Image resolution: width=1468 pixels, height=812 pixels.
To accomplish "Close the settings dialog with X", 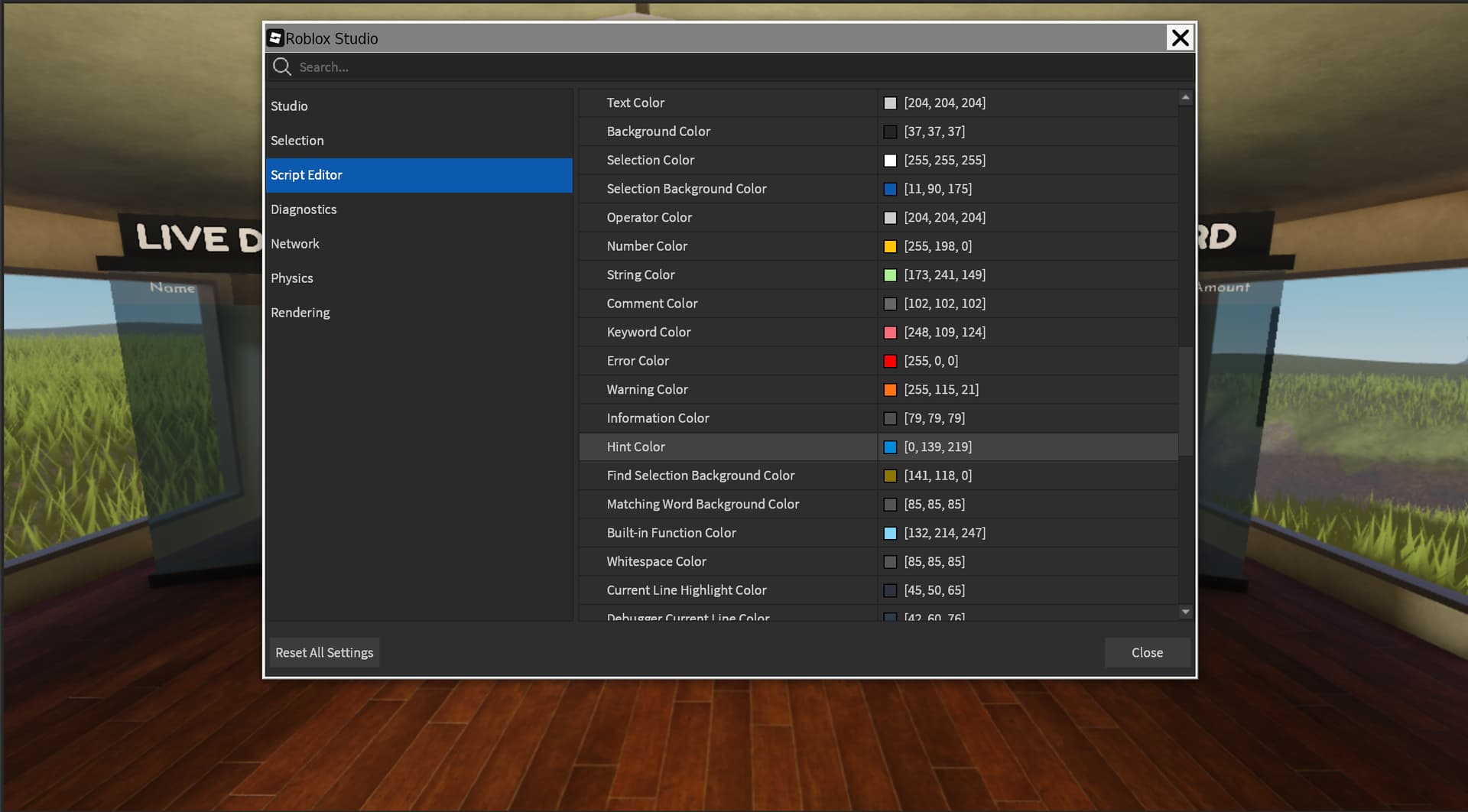I will tap(1180, 37).
